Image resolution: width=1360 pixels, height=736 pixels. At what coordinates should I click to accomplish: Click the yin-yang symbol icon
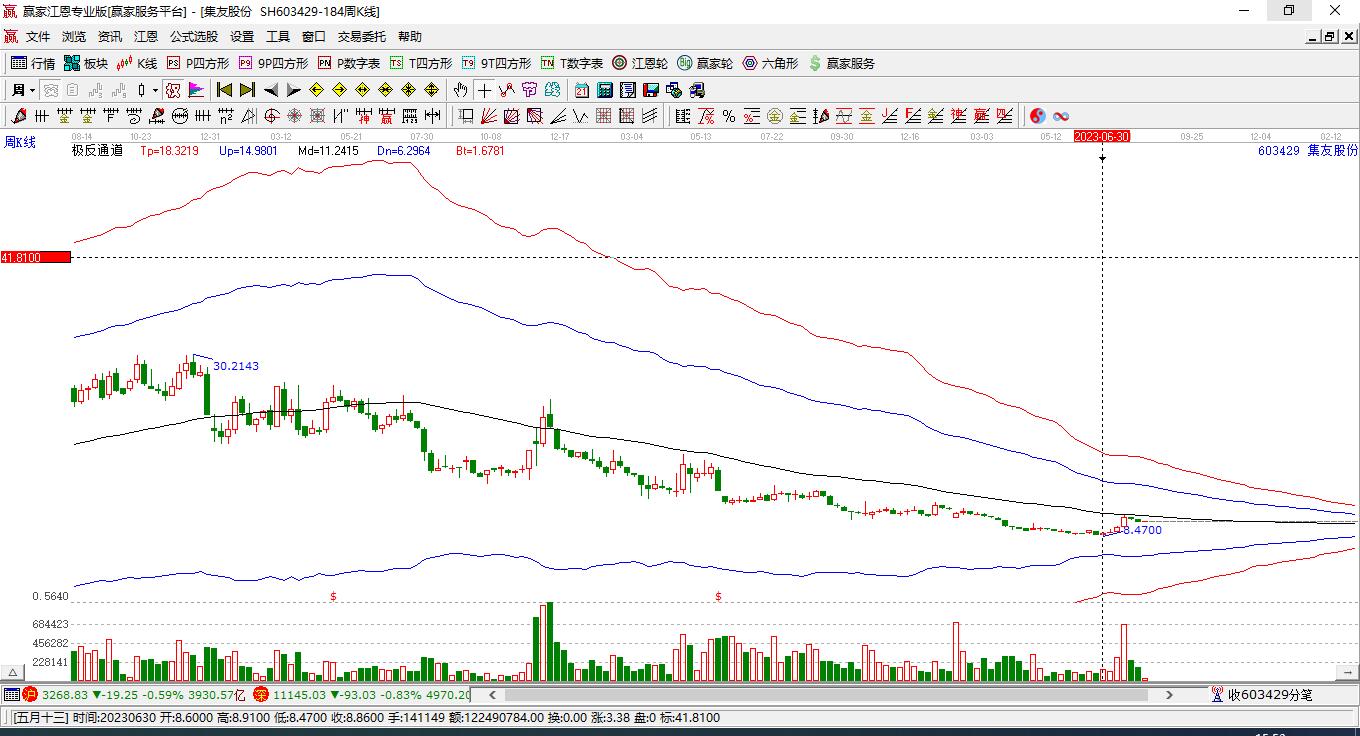pyautogui.click(x=1037, y=116)
